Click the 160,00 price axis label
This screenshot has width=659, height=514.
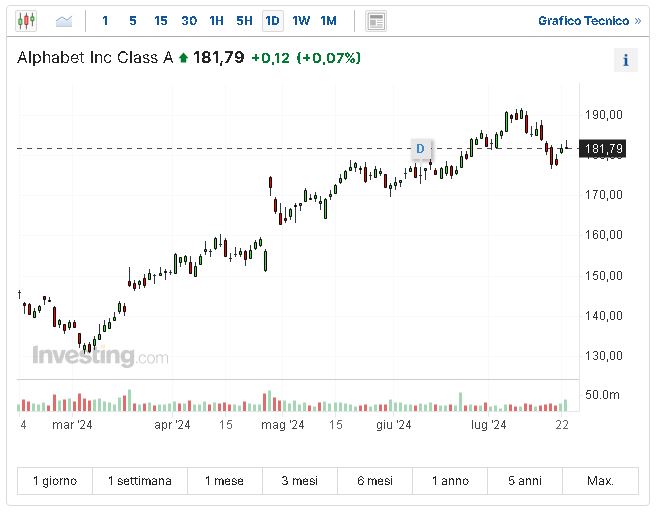point(604,235)
